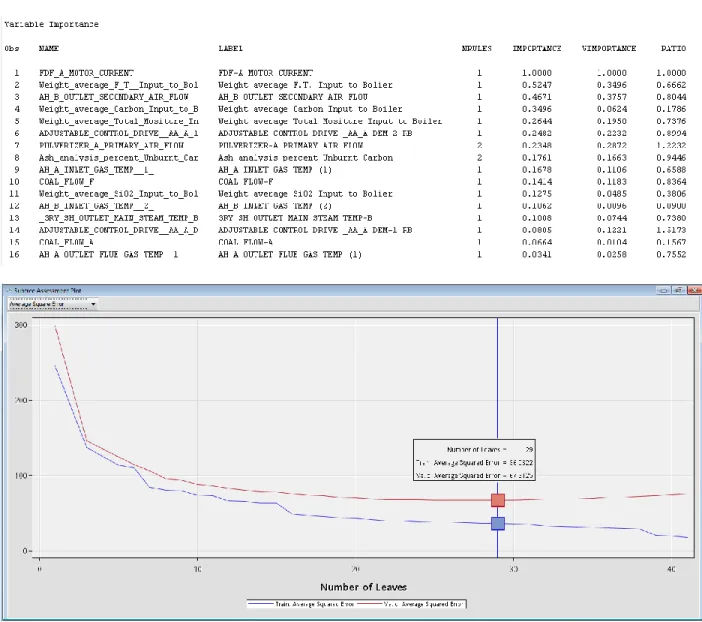
Task: Select label SRY SH OUTLET MAIN STEAM TEMP-B
Action: pos(295,218)
